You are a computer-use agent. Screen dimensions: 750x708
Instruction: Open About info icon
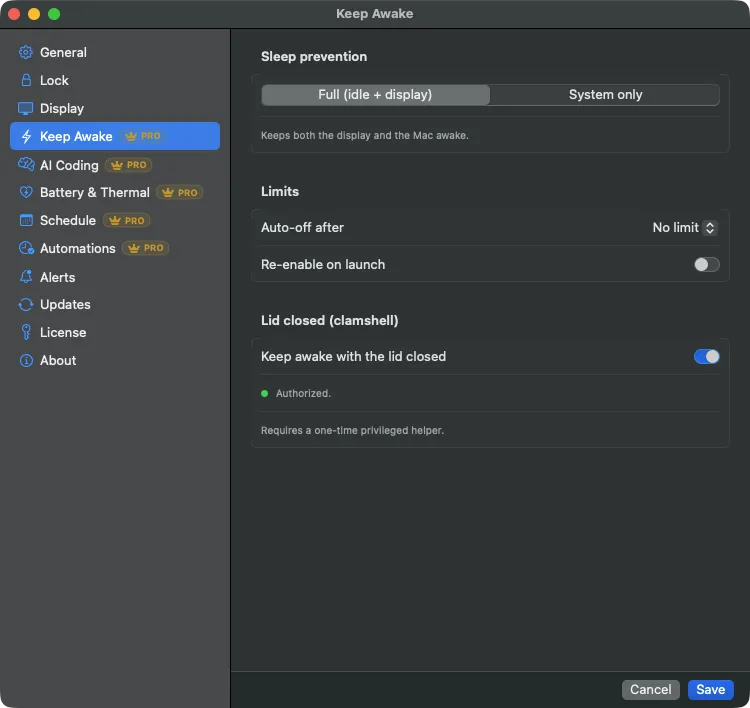[26, 360]
